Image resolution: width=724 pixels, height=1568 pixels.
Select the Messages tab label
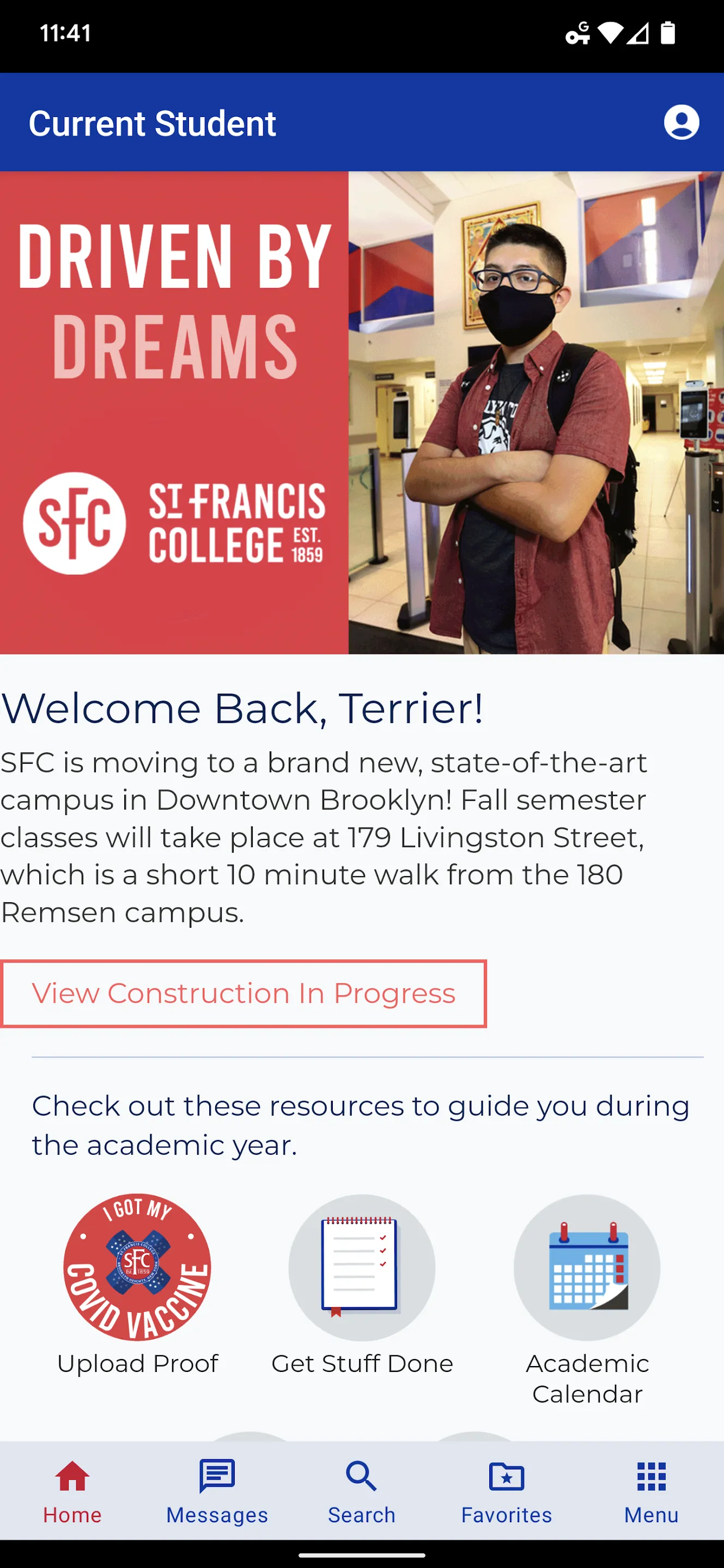coord(217,1515)
